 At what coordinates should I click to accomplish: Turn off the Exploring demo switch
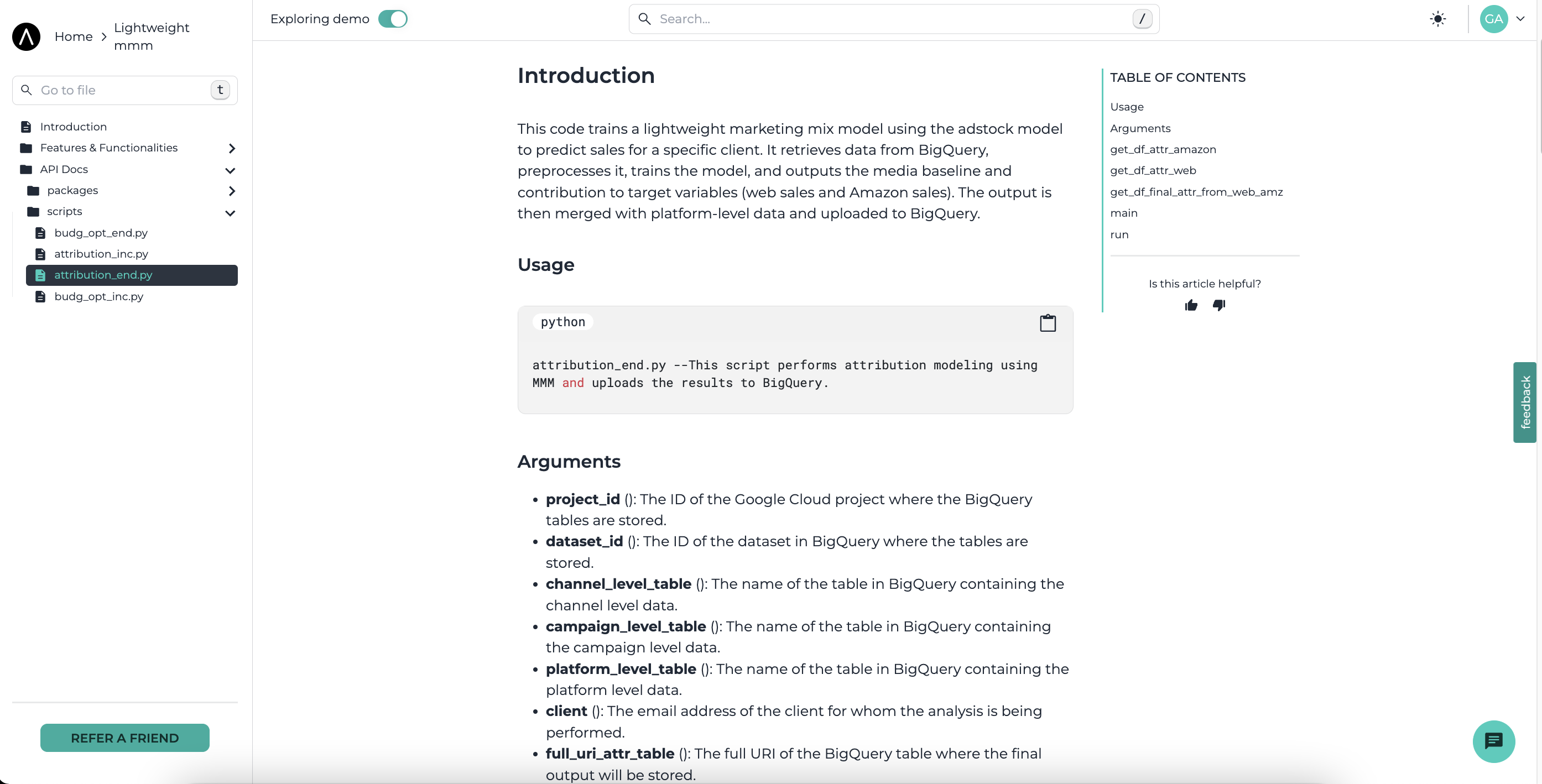pos(393,19)
